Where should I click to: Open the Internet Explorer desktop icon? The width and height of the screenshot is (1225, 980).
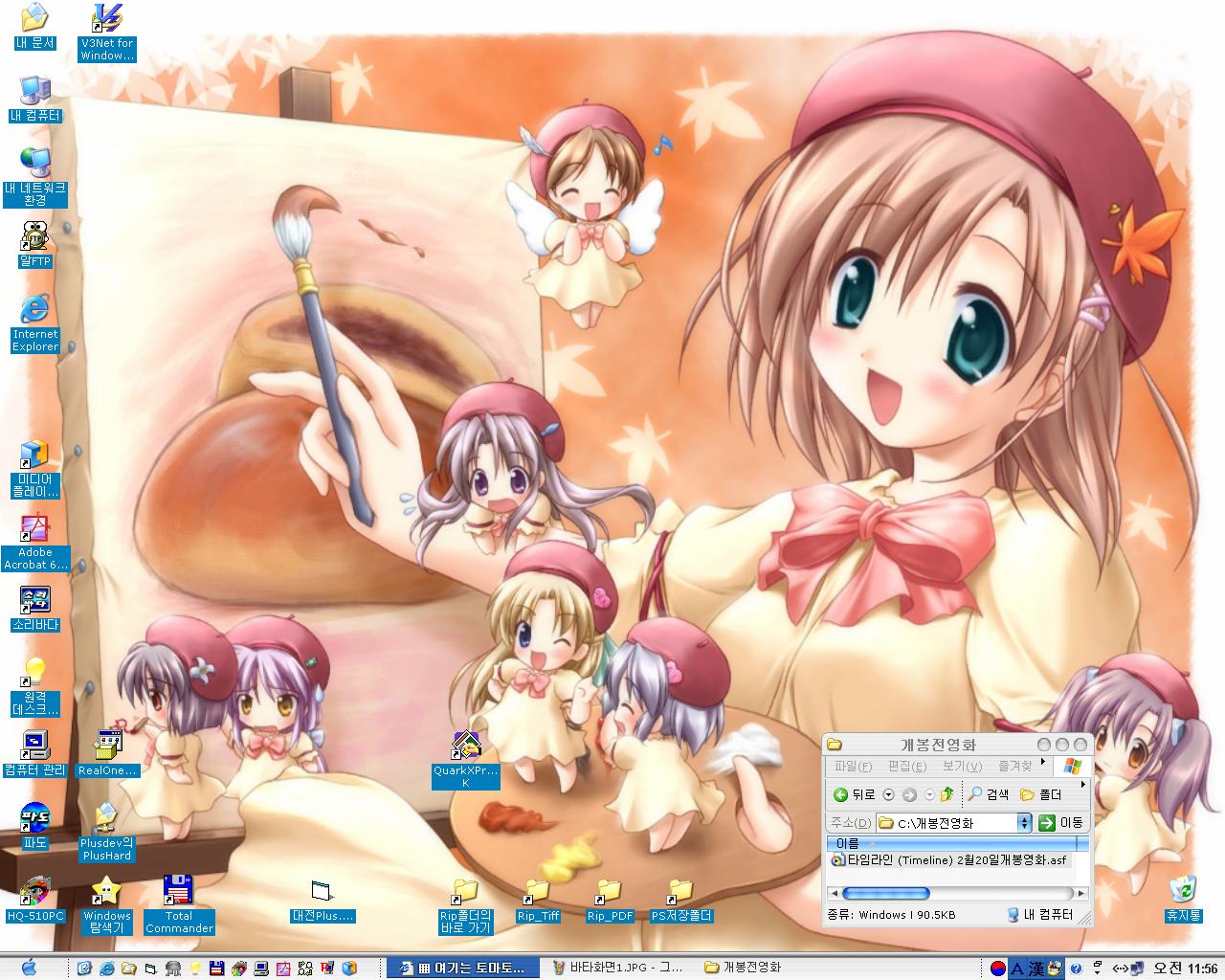[x=35, y=309]
